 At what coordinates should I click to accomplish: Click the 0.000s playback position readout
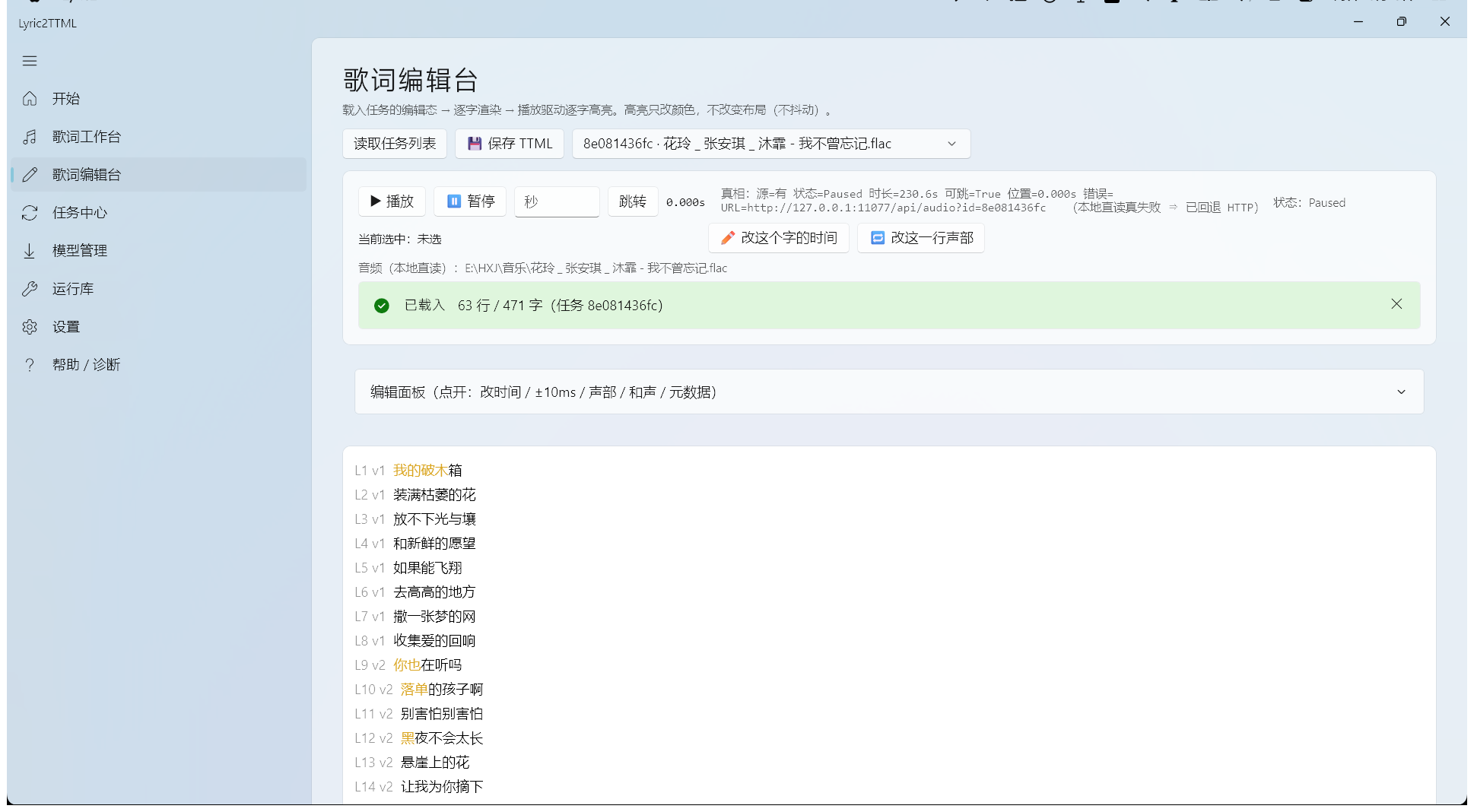685,202
